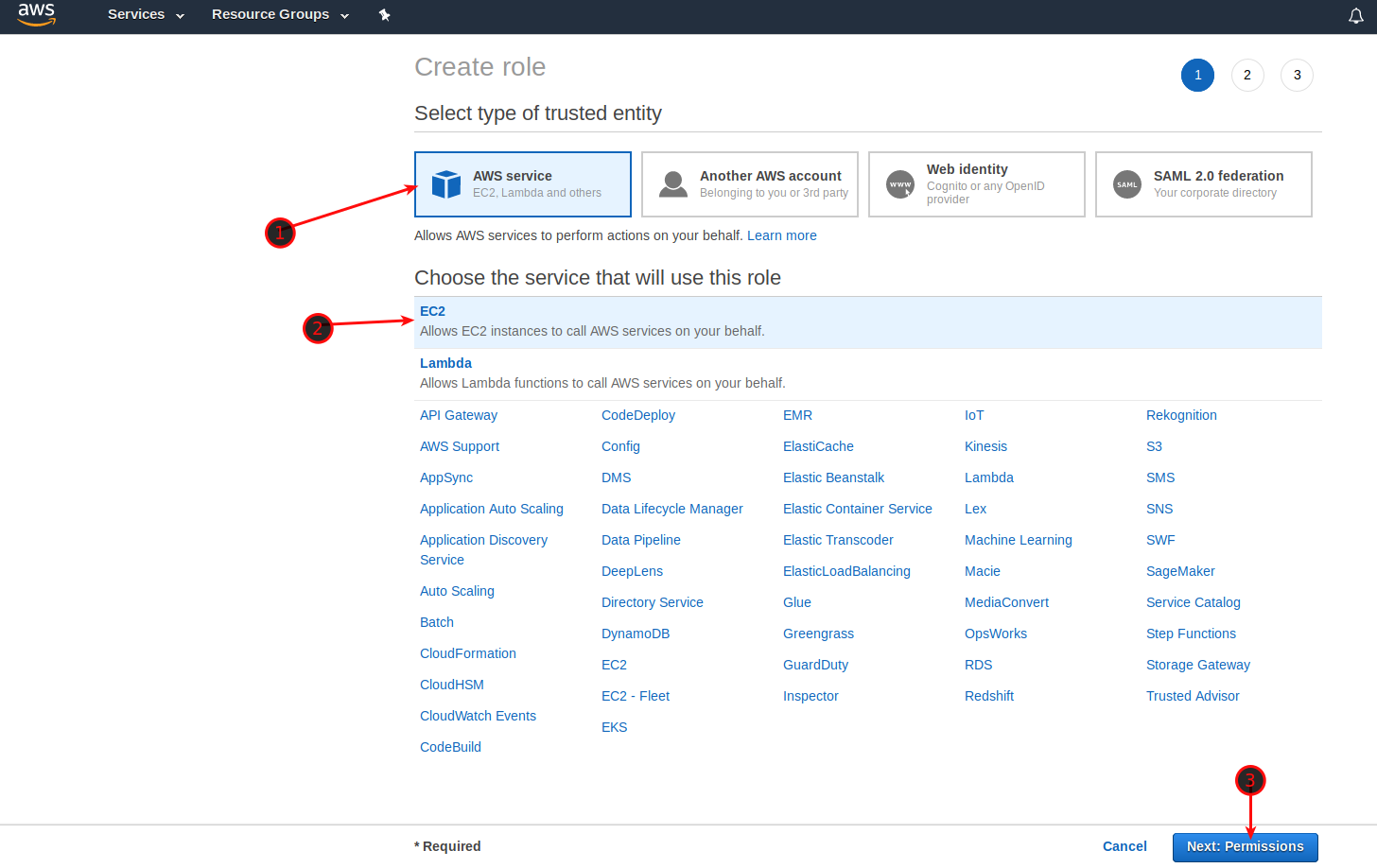1377x868 pixels.
Task: Select AWS service trusted entity
Action: (x=523, y=184)
